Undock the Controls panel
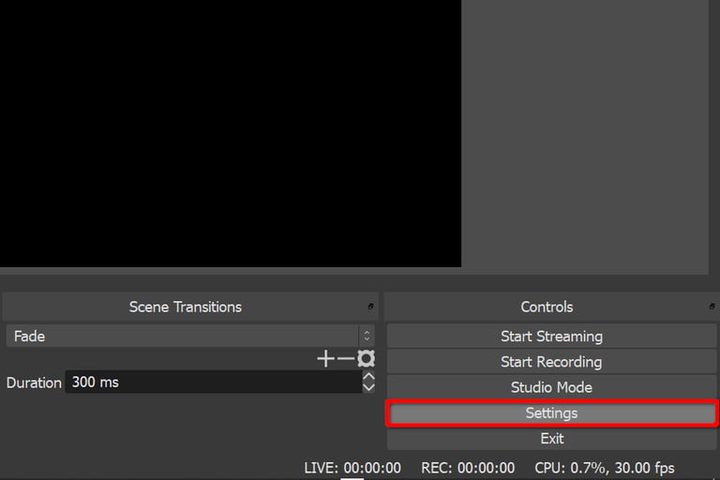This screenshot has height=480, width=720. click(x=712, y=307)
